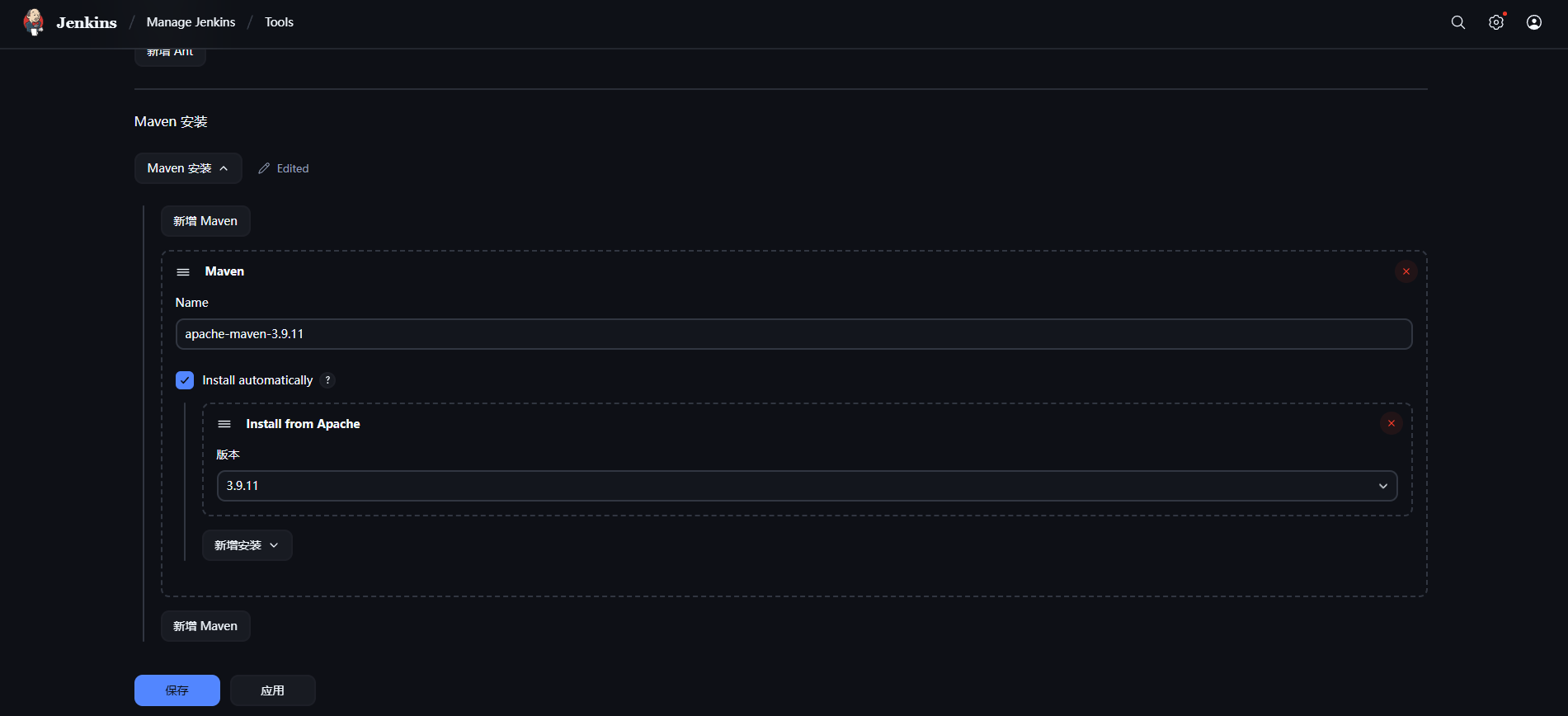
Task: Uncheck the Install automatically checkbox
Action: [x=185, y=380]
